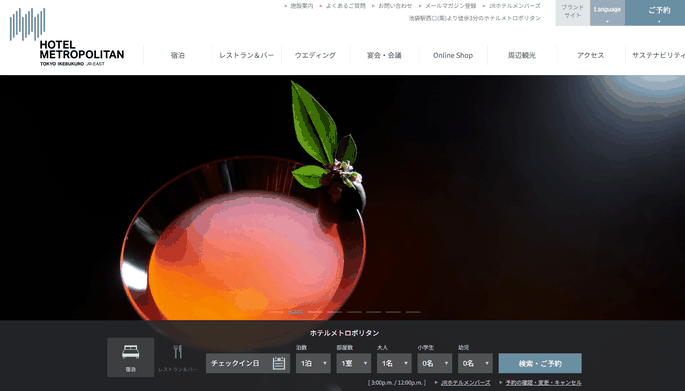
Task: Expand the Language selector
Action: point(607,13)
